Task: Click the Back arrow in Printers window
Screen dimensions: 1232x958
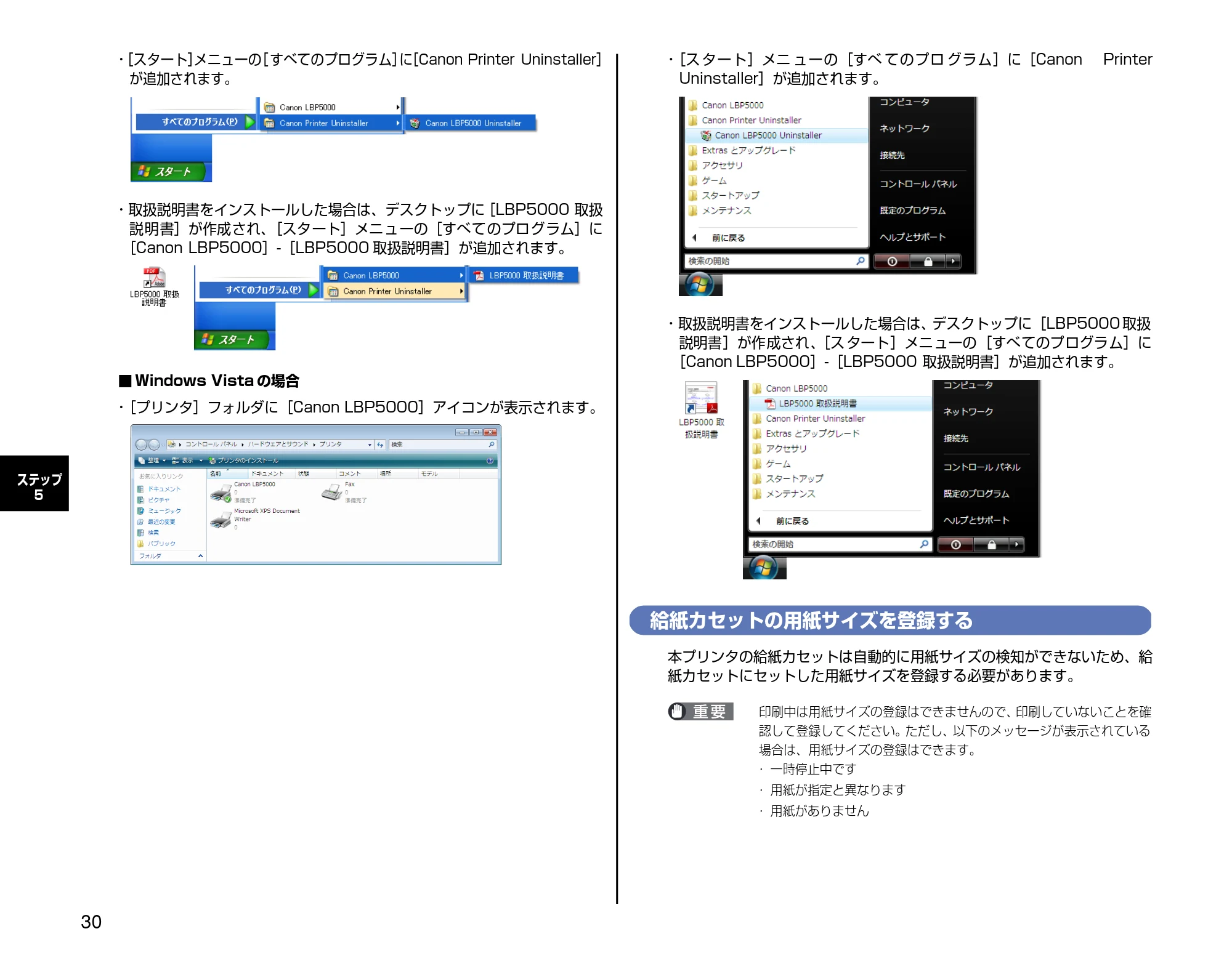Action: pyautogui.click(x=141, y=445)
